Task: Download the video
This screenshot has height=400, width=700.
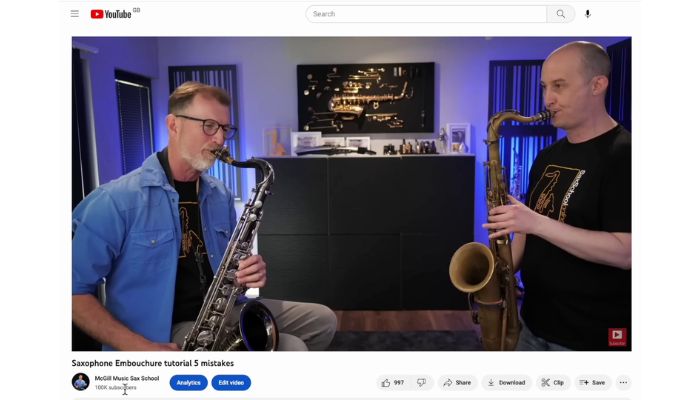Action: (506, 382)
